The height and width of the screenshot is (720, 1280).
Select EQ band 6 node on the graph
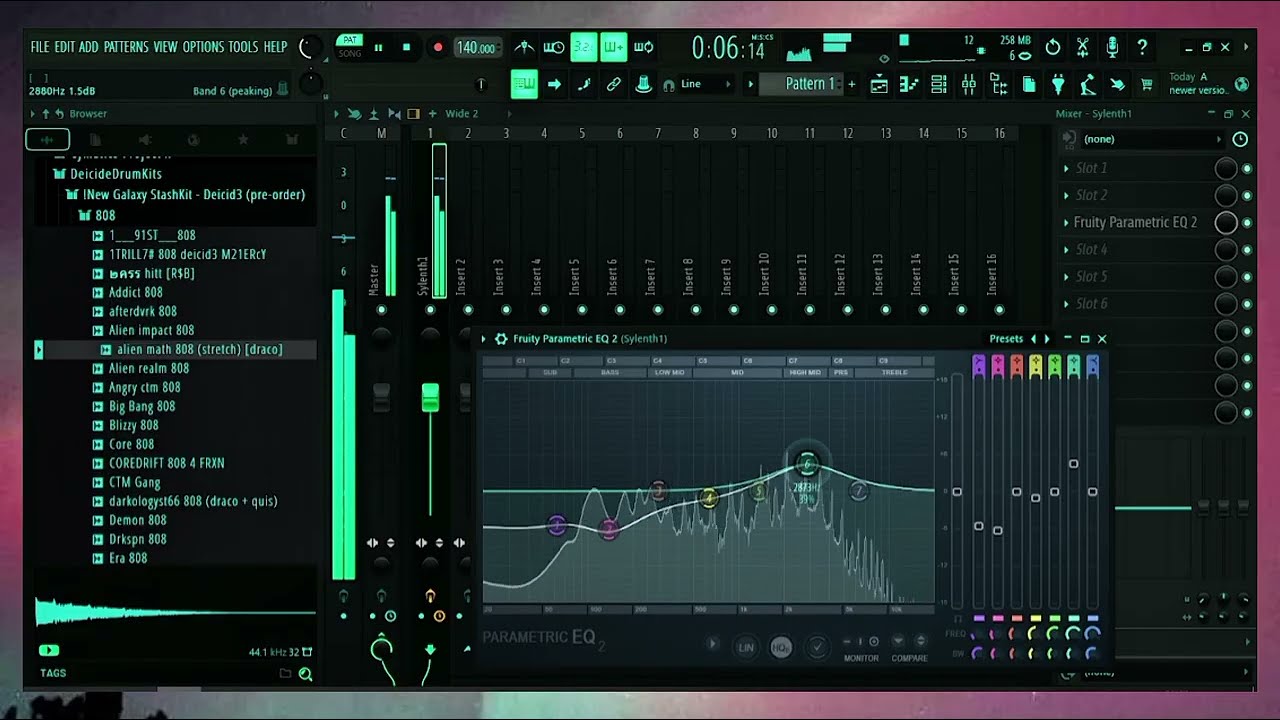click(x=807, y=464)
